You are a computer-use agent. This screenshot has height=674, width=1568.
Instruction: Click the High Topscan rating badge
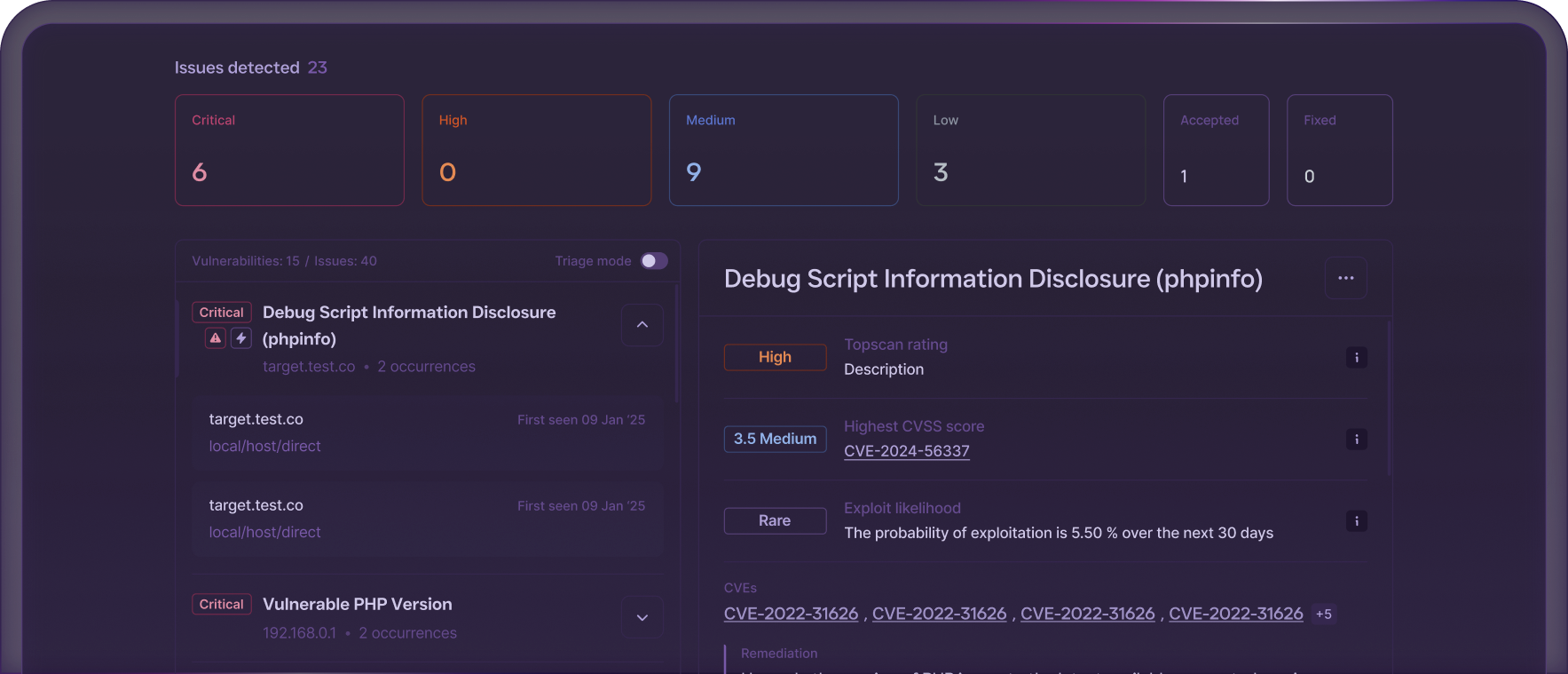pos(775,357)
